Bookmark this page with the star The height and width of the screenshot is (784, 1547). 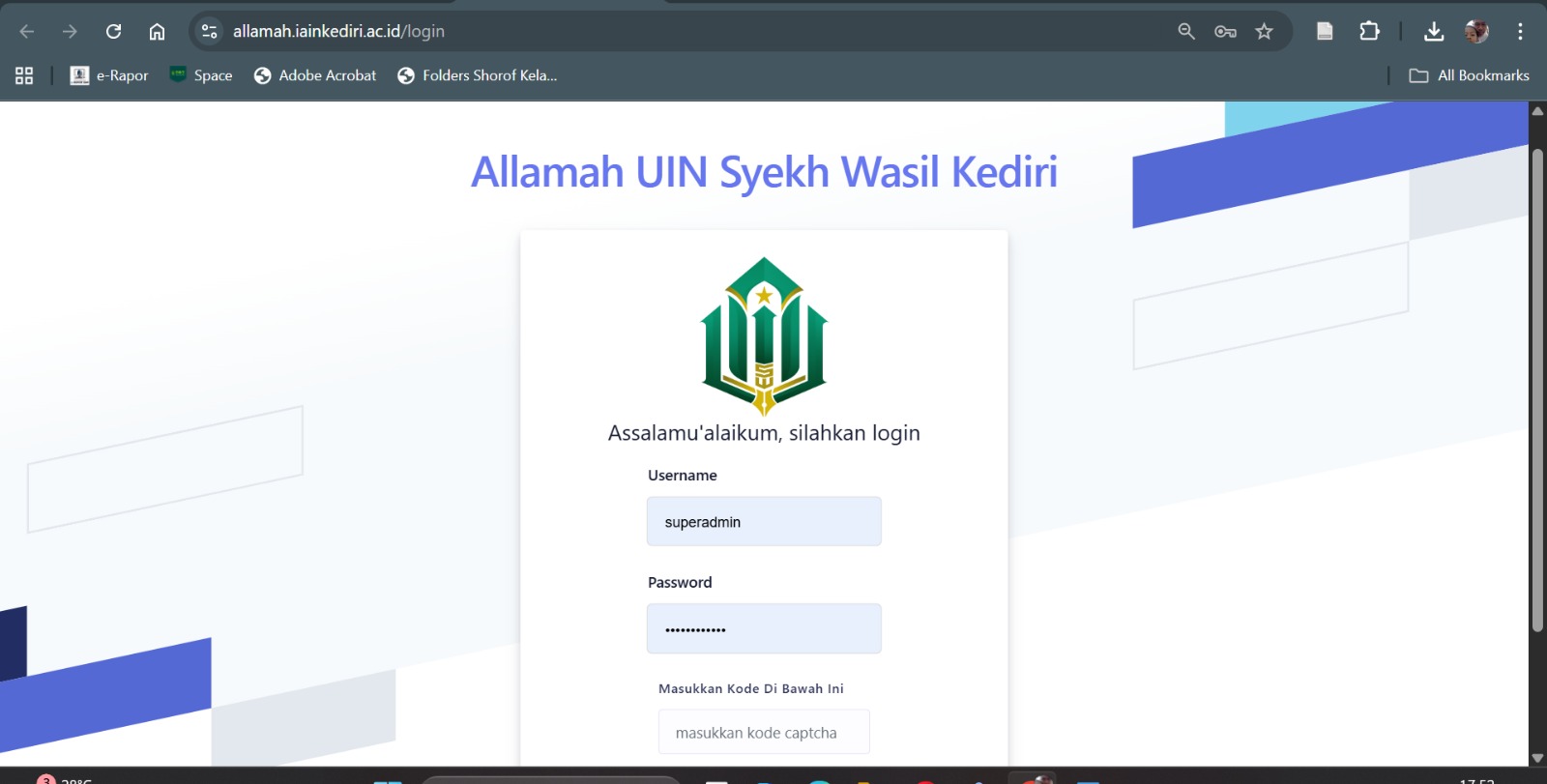click(1264, 32)
